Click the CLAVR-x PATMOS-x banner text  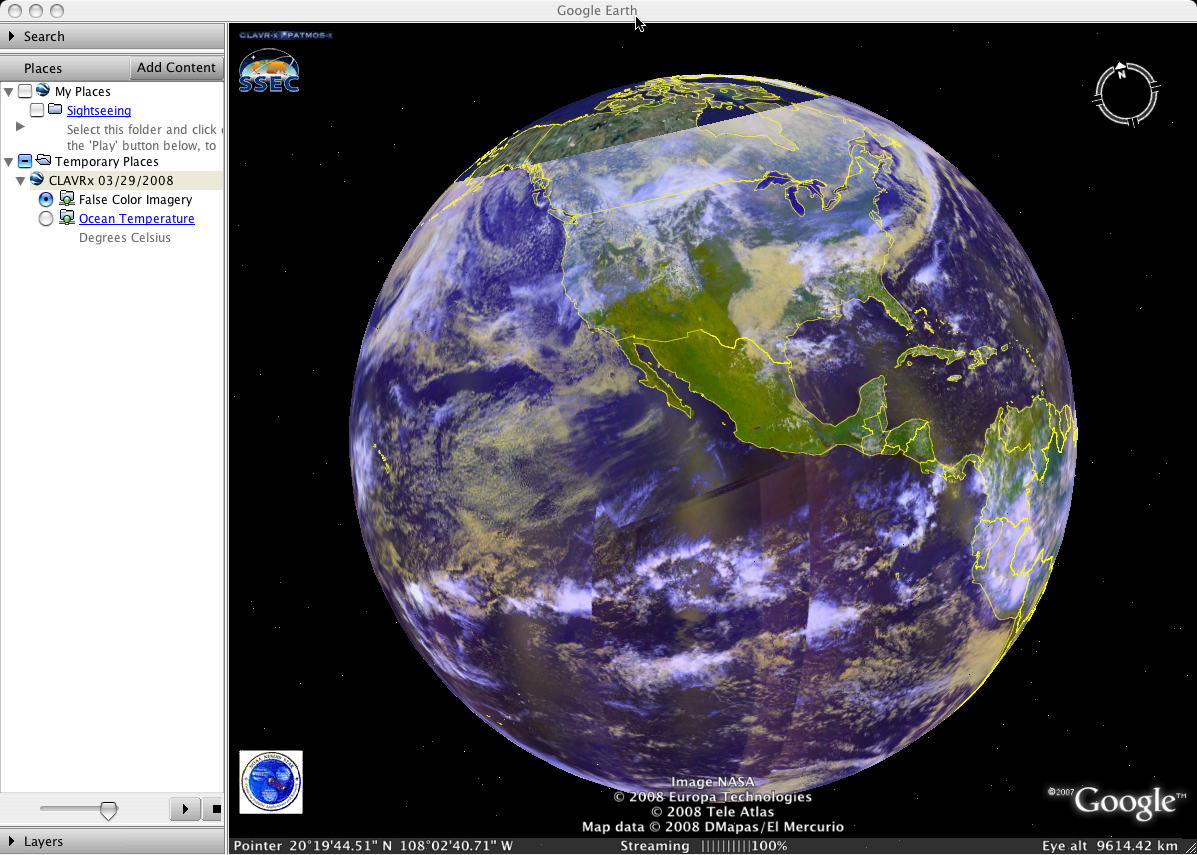[x=286, y=35]
